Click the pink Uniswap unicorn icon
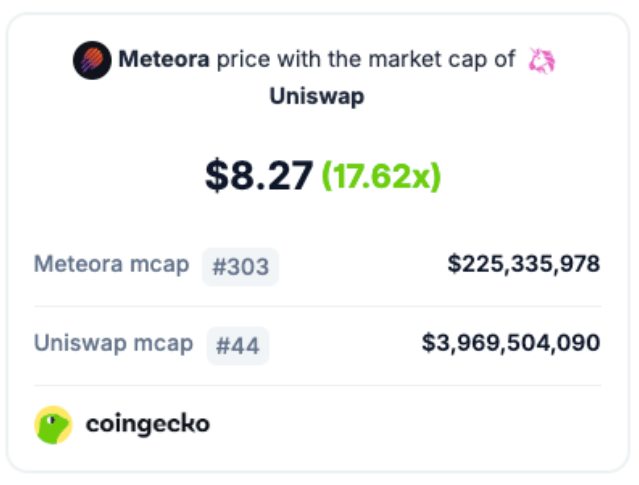 [x=542, y=61]
